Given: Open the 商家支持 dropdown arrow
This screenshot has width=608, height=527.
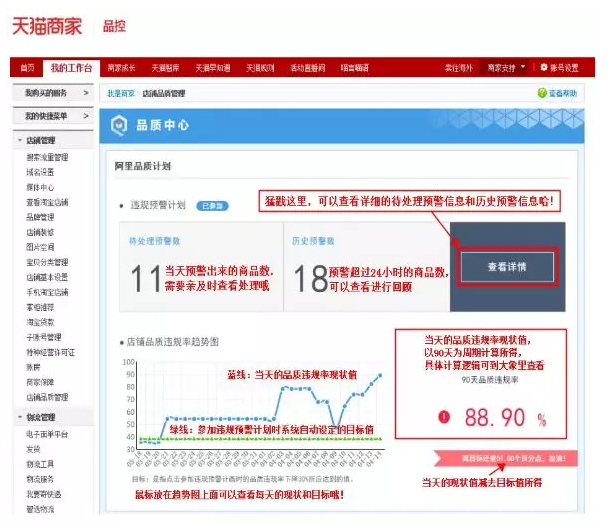Looking at the screenshot, I should [x=523, y=67].
